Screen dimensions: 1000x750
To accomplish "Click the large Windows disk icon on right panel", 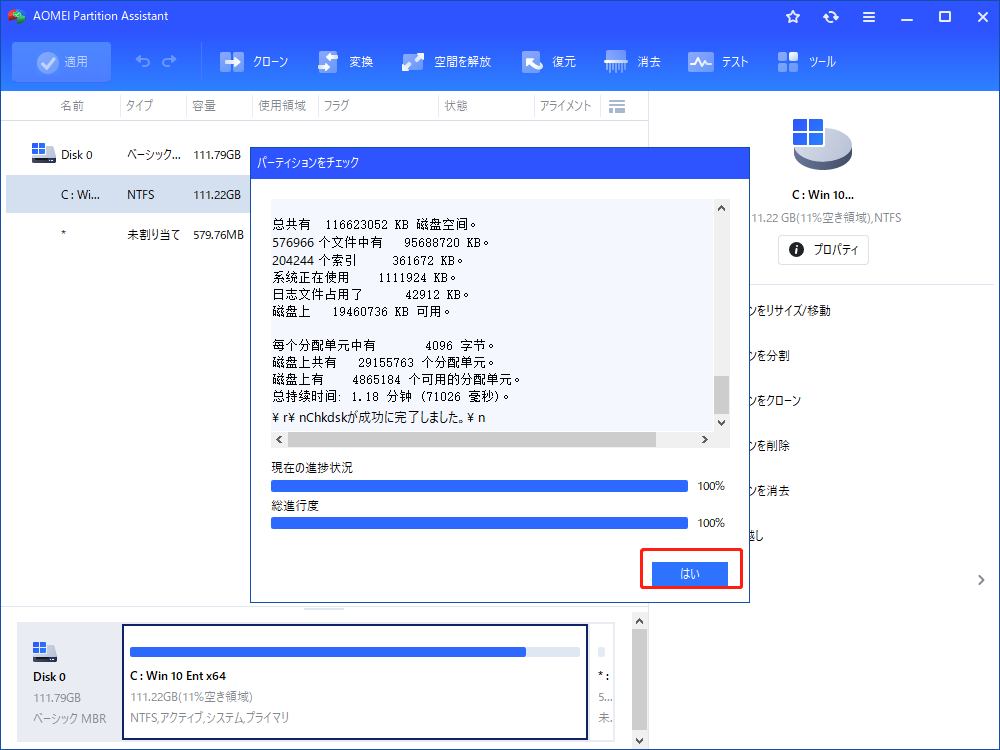I will pos(822,144).
